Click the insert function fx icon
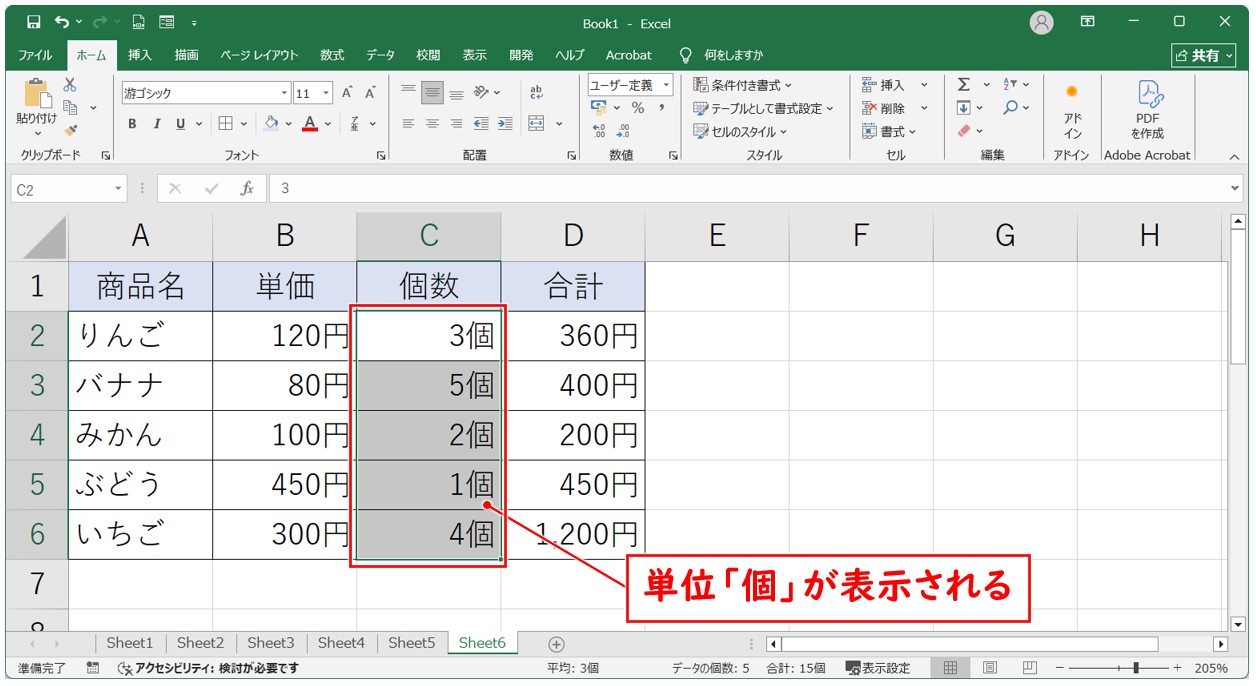 247,188
